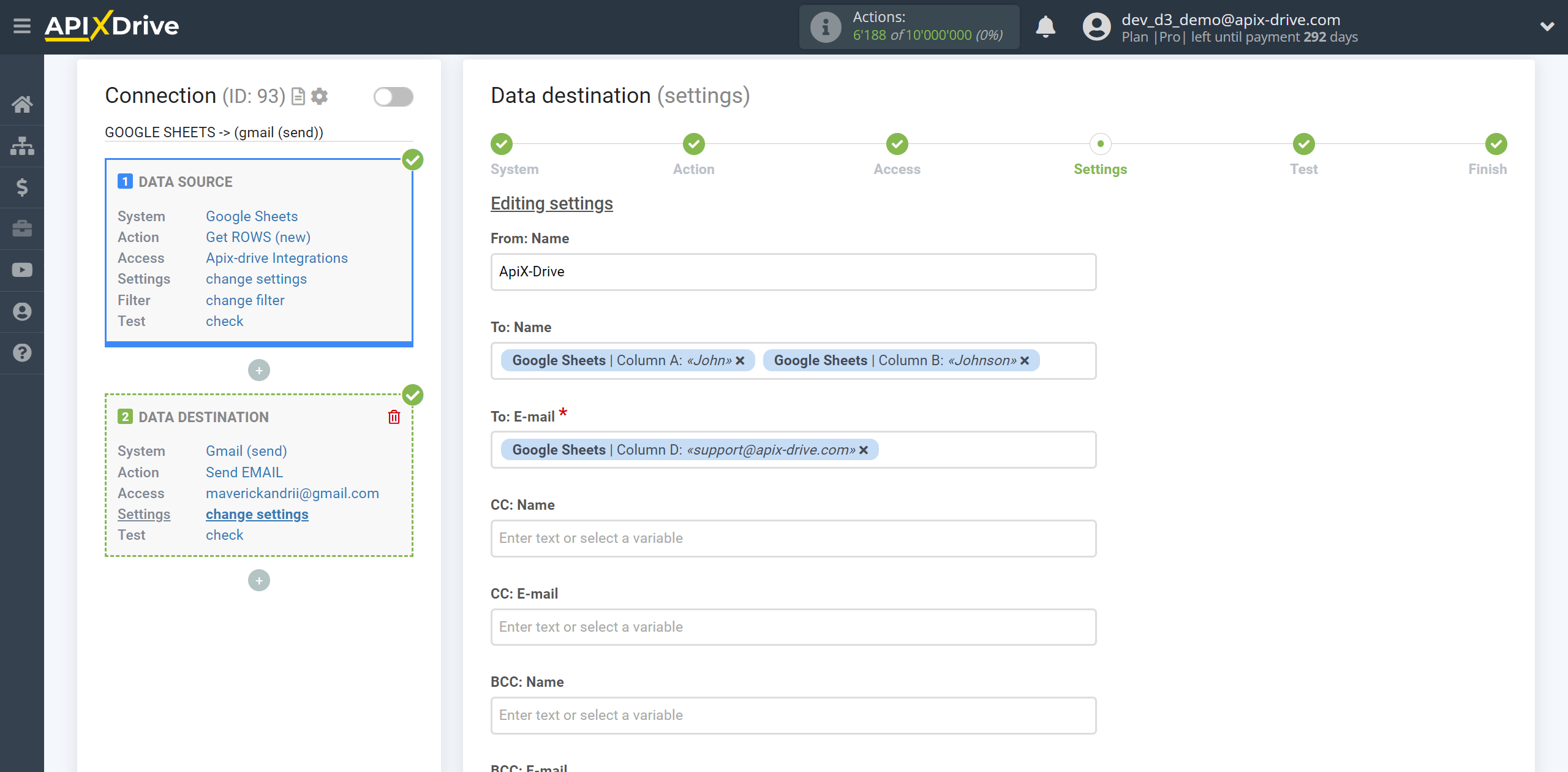
Task: Go to the Action step
Action: [x=694, y=144]
